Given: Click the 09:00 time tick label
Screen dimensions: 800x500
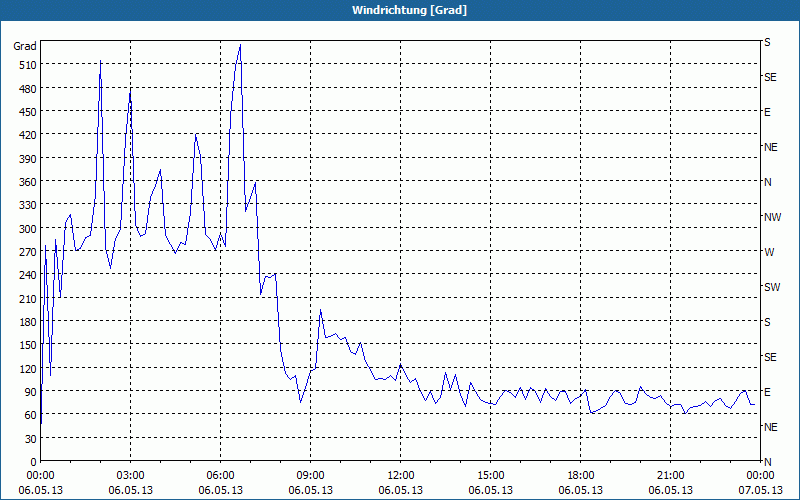Looking at the screenshot, I should (x=310, y=476).
